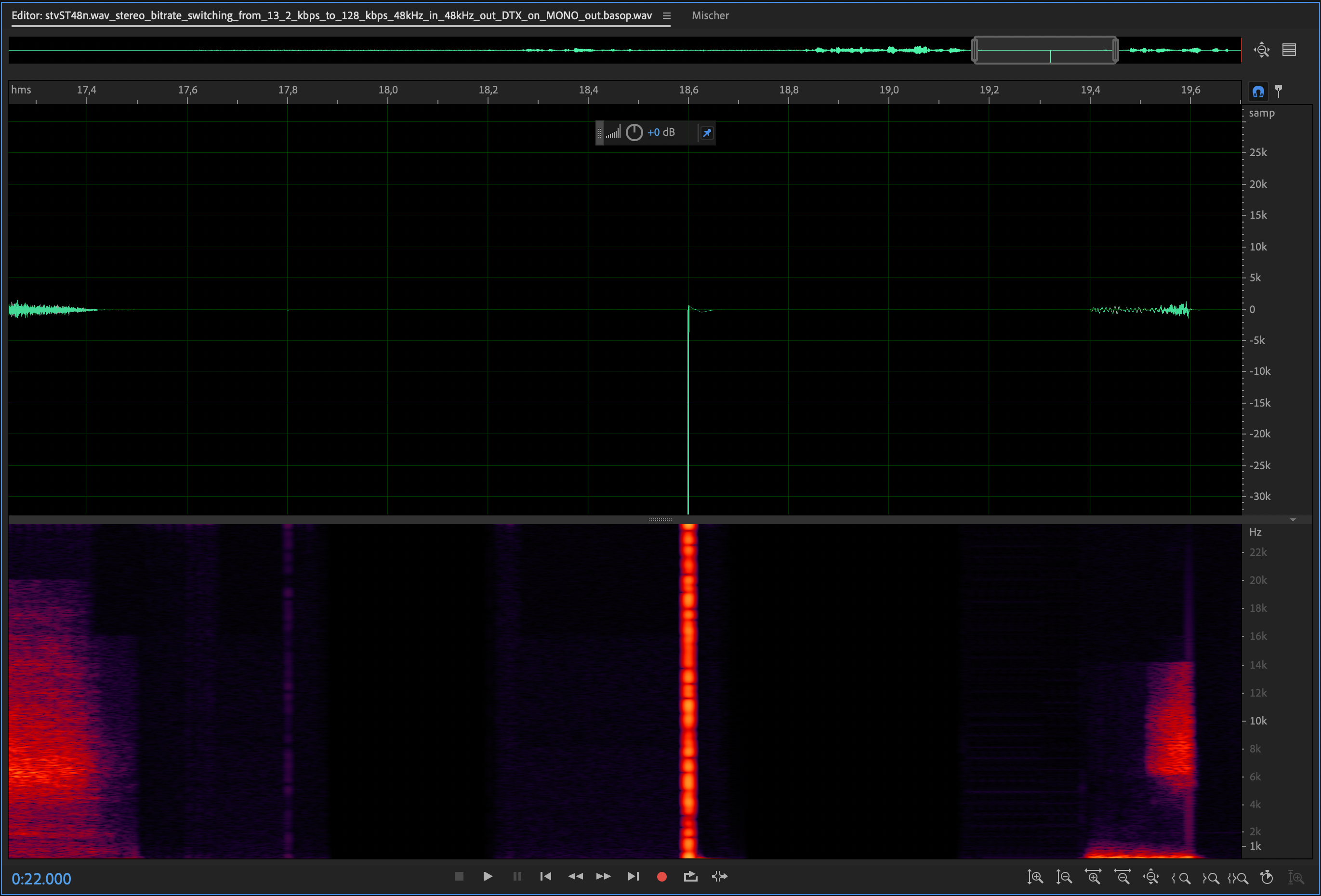Click the Zoom to Selection icon
1321x896 pixels.
[x=1238, y=877]
